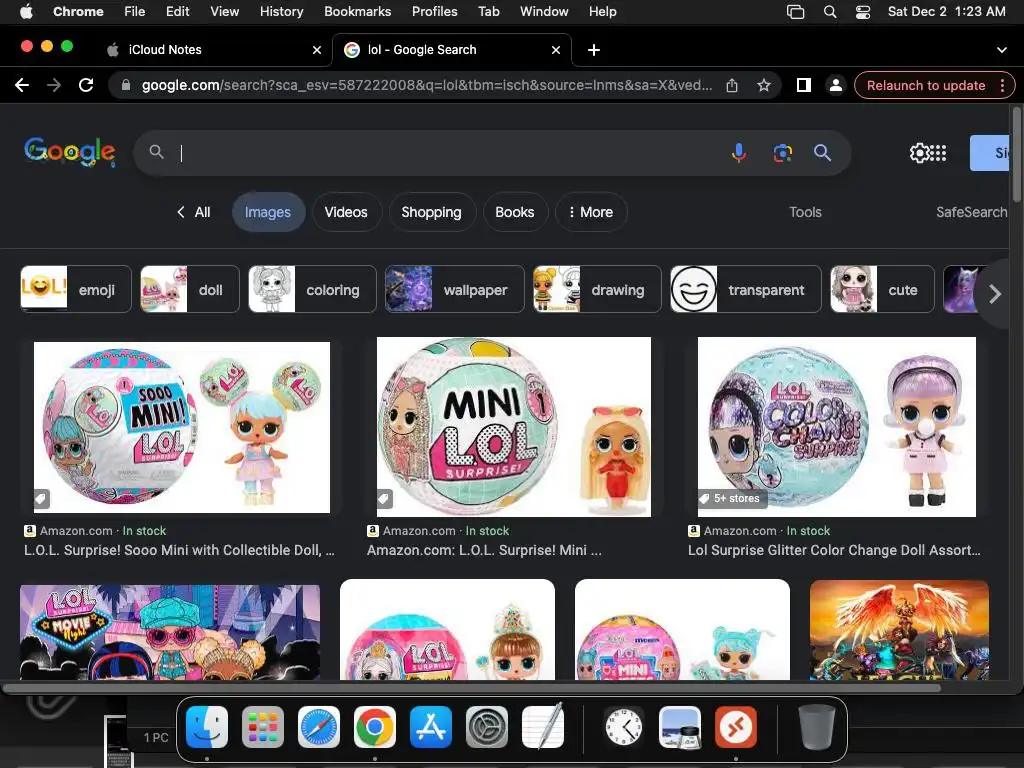Open the View menu

pyautogui.click(x=224, y=12)
